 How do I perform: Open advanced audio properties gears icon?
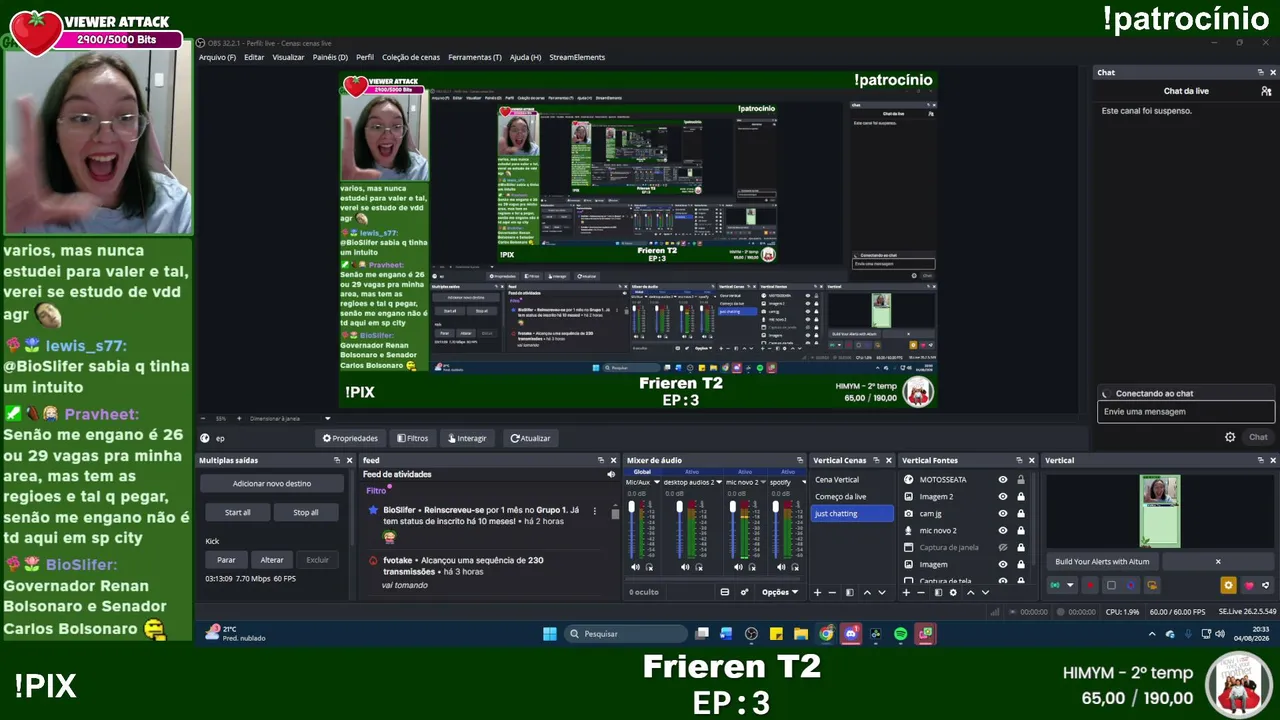coord(744,592)
